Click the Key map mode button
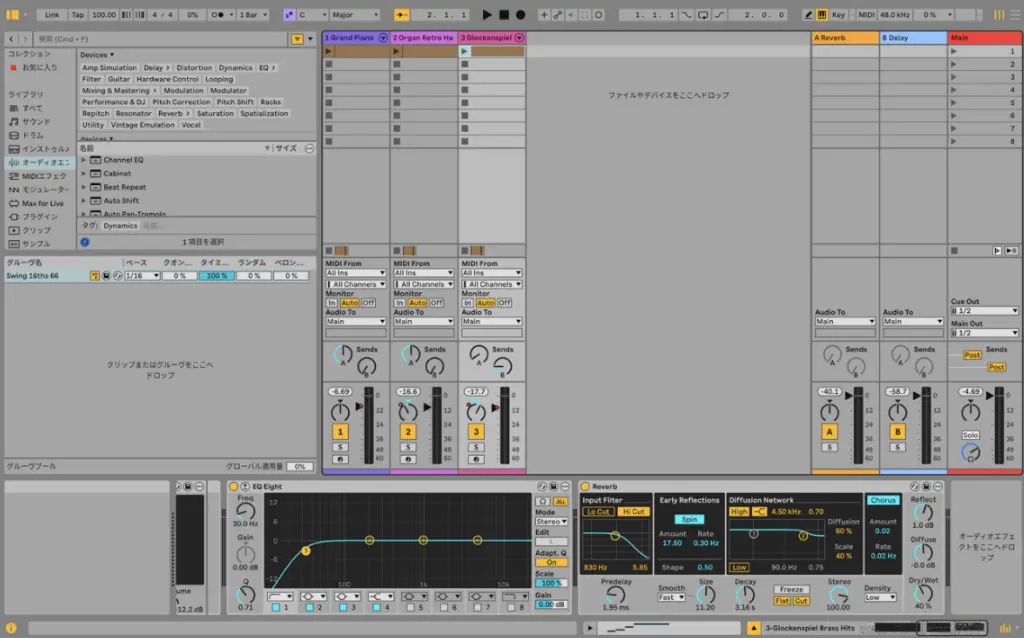The width and height of the screenshot is (1024, 638). click(839, 14)
